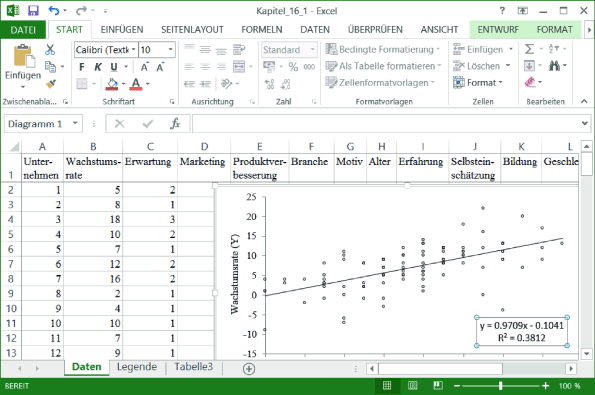Image resolution: width=595 pixels, height=395 pixels.
Task: Undo the last action
Action: (54, 11)
